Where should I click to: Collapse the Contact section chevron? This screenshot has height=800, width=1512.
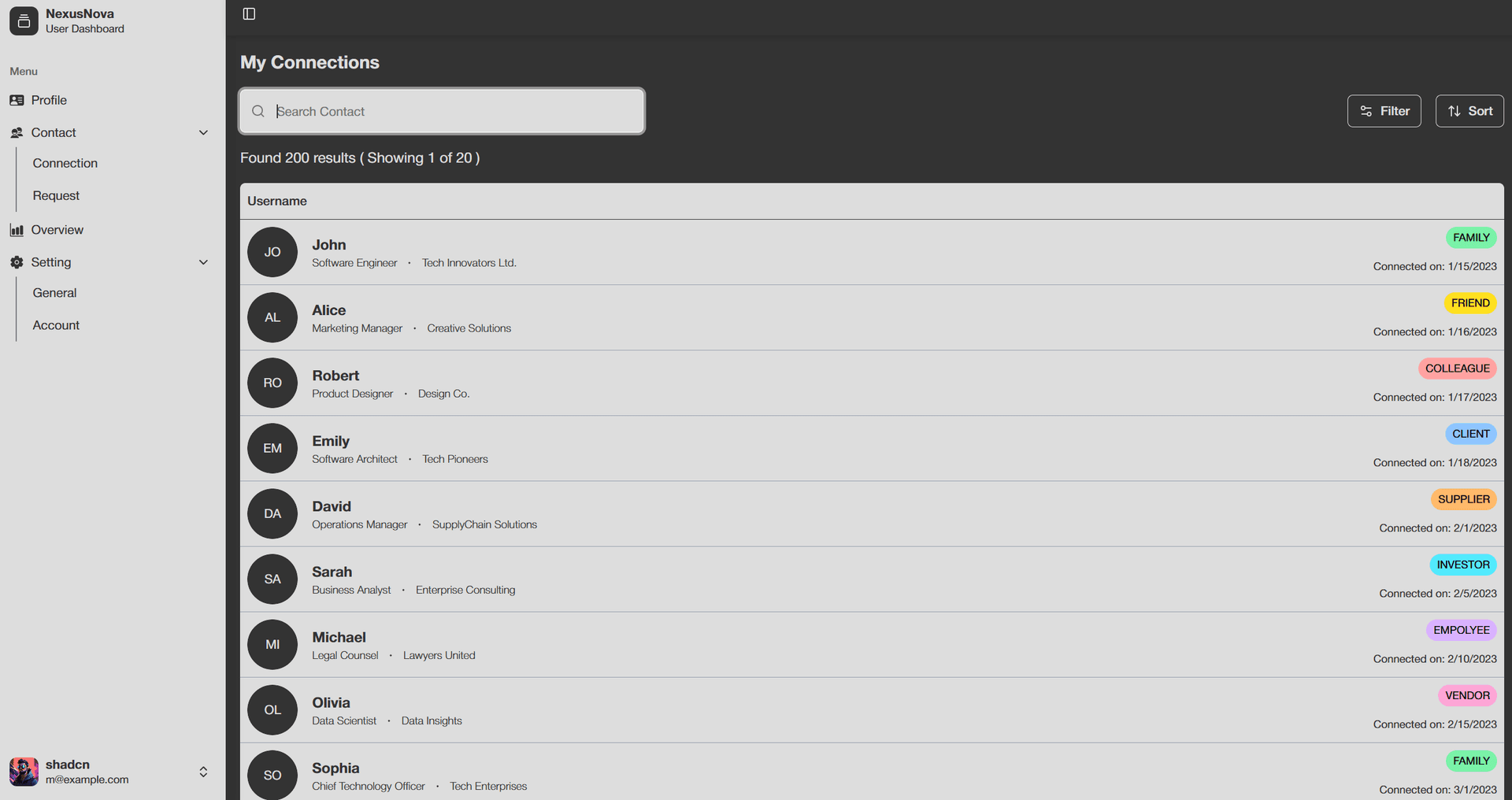point(203,132)
